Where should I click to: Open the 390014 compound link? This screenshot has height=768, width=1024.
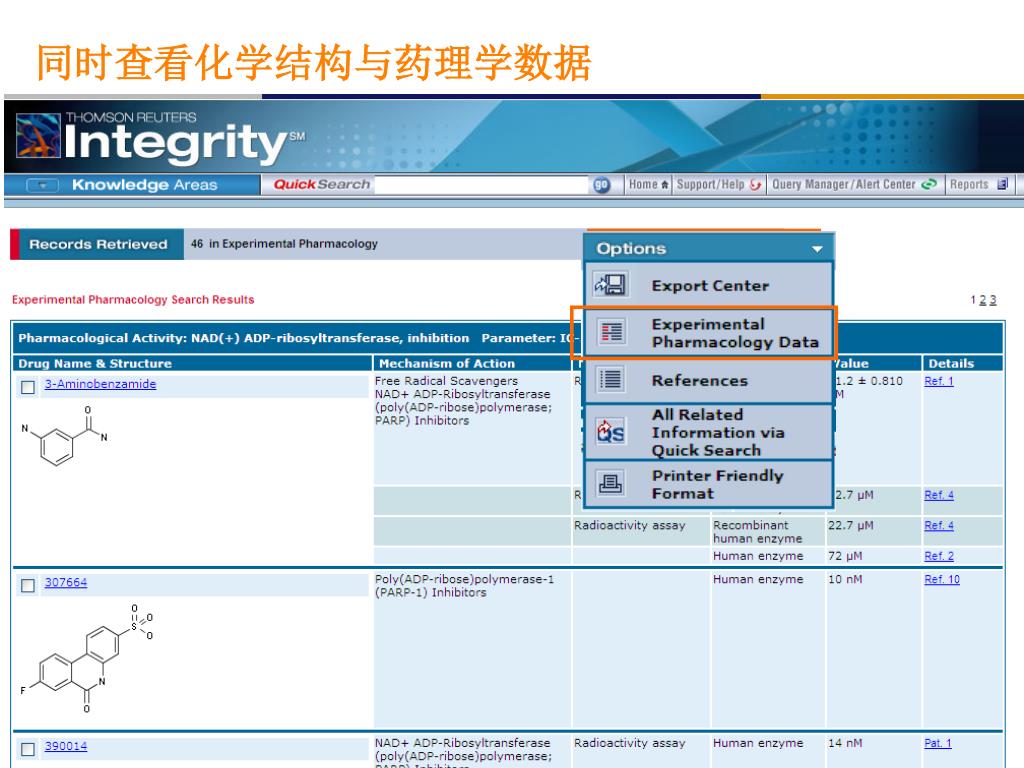[x=66, y=746]
